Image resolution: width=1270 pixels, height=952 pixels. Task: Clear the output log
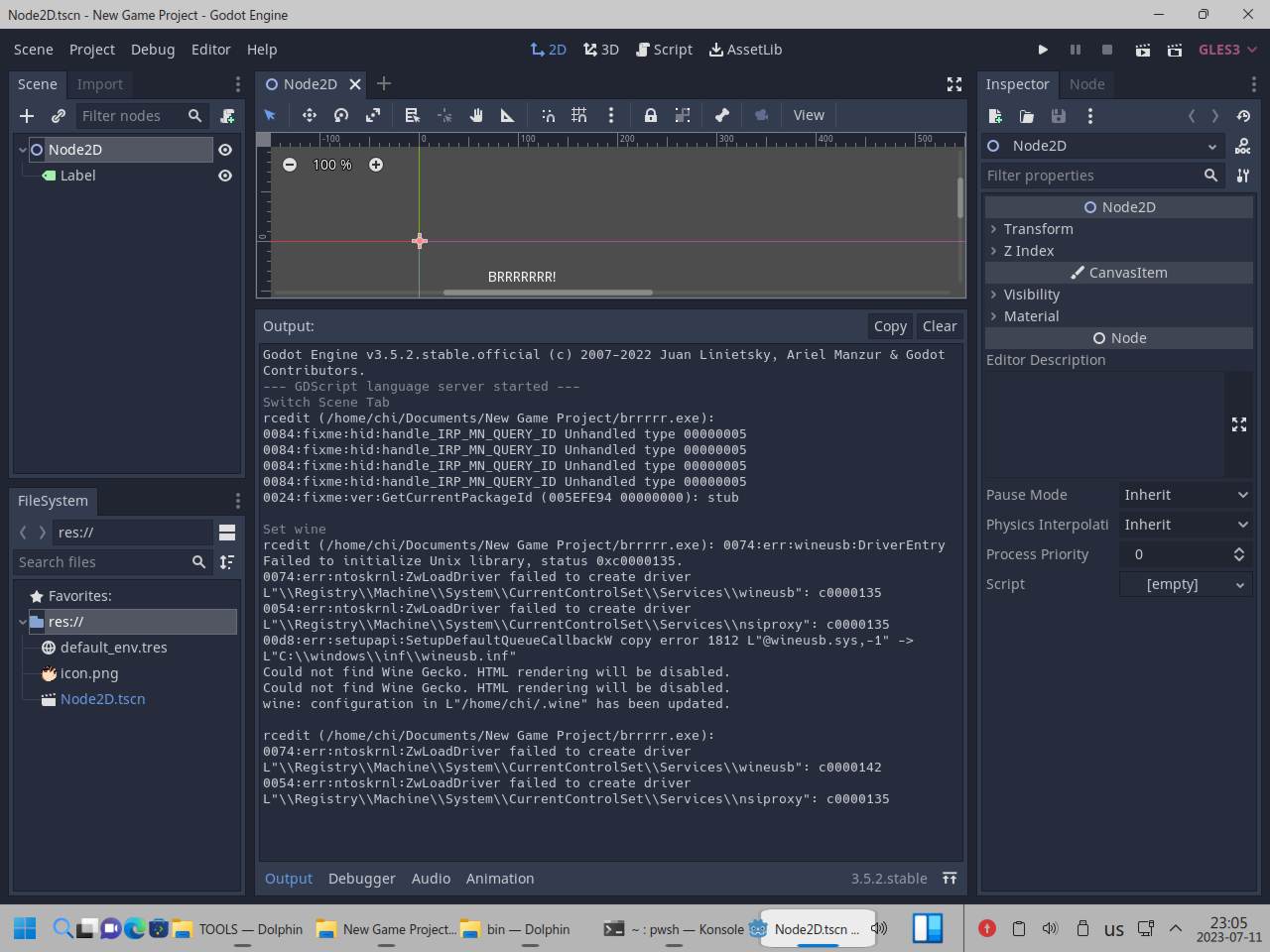click(x=939, y=326)
